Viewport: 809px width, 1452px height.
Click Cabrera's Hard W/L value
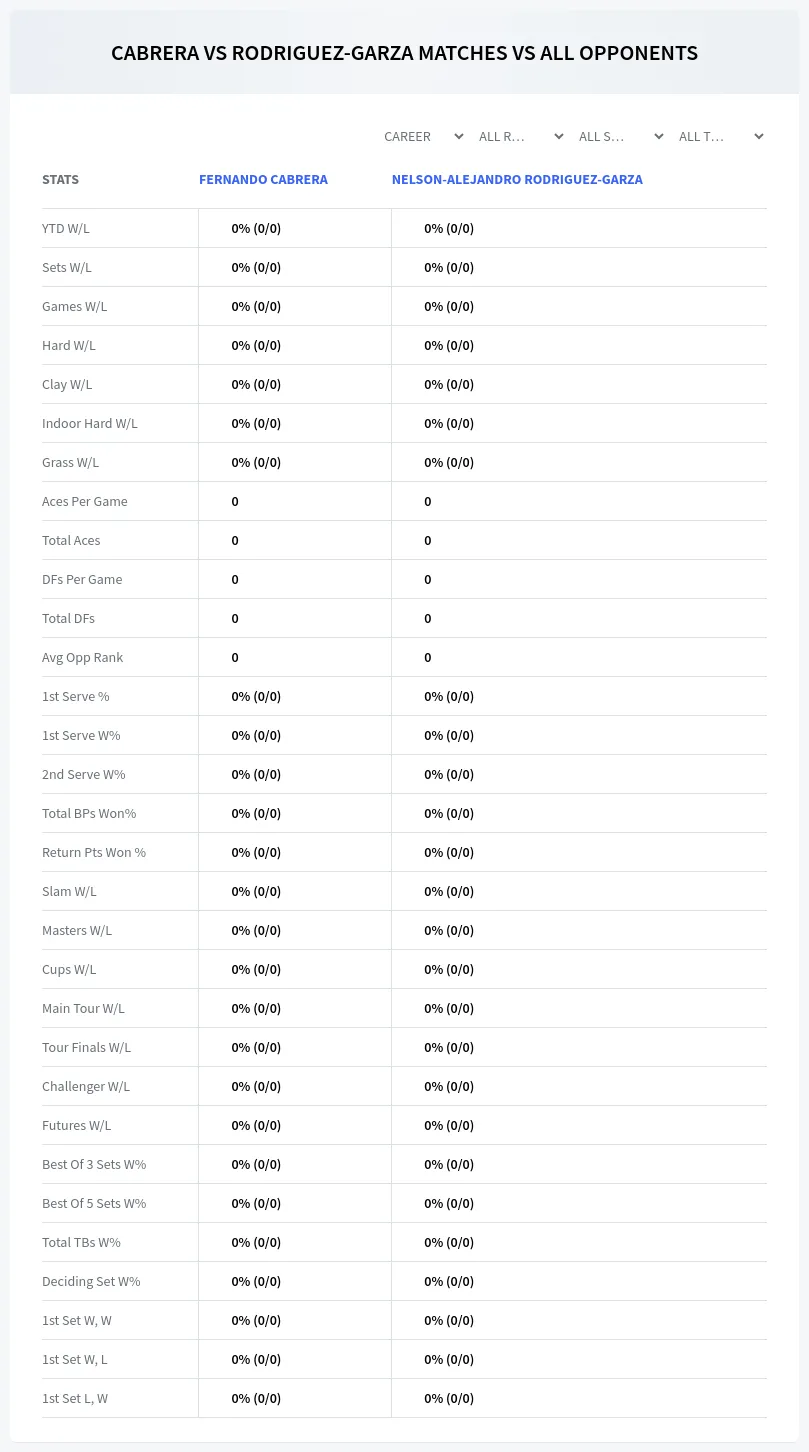pos(256,345)
